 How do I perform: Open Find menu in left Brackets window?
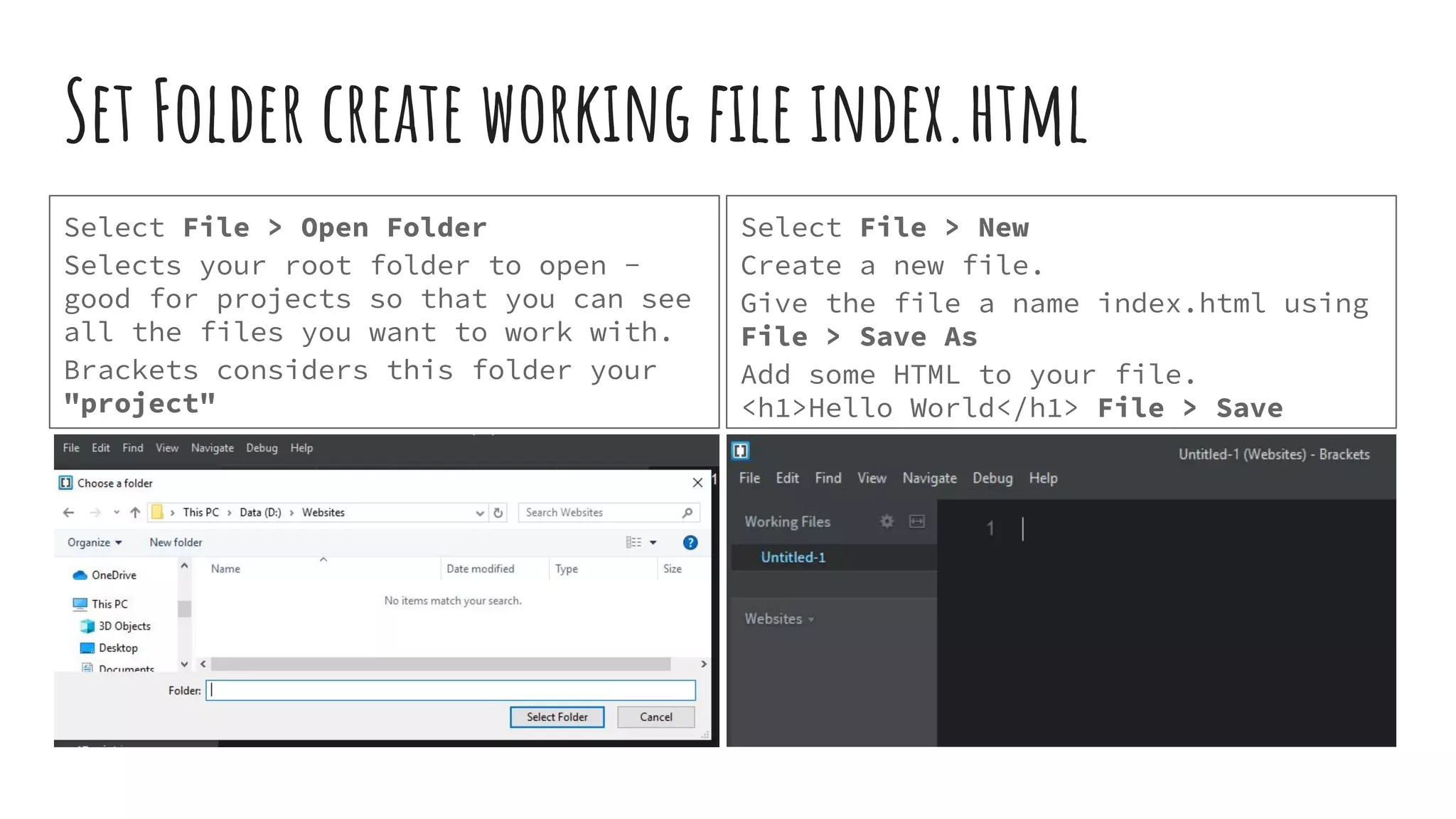132,448
